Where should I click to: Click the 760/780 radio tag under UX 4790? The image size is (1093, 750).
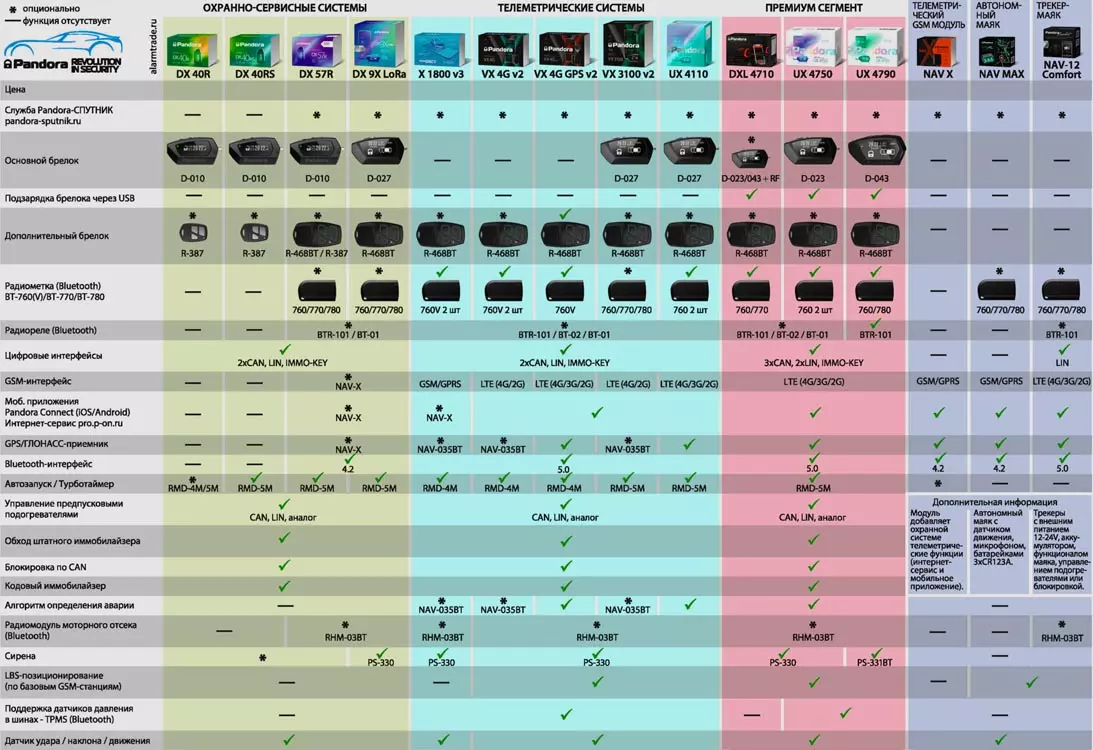(875, 290)
